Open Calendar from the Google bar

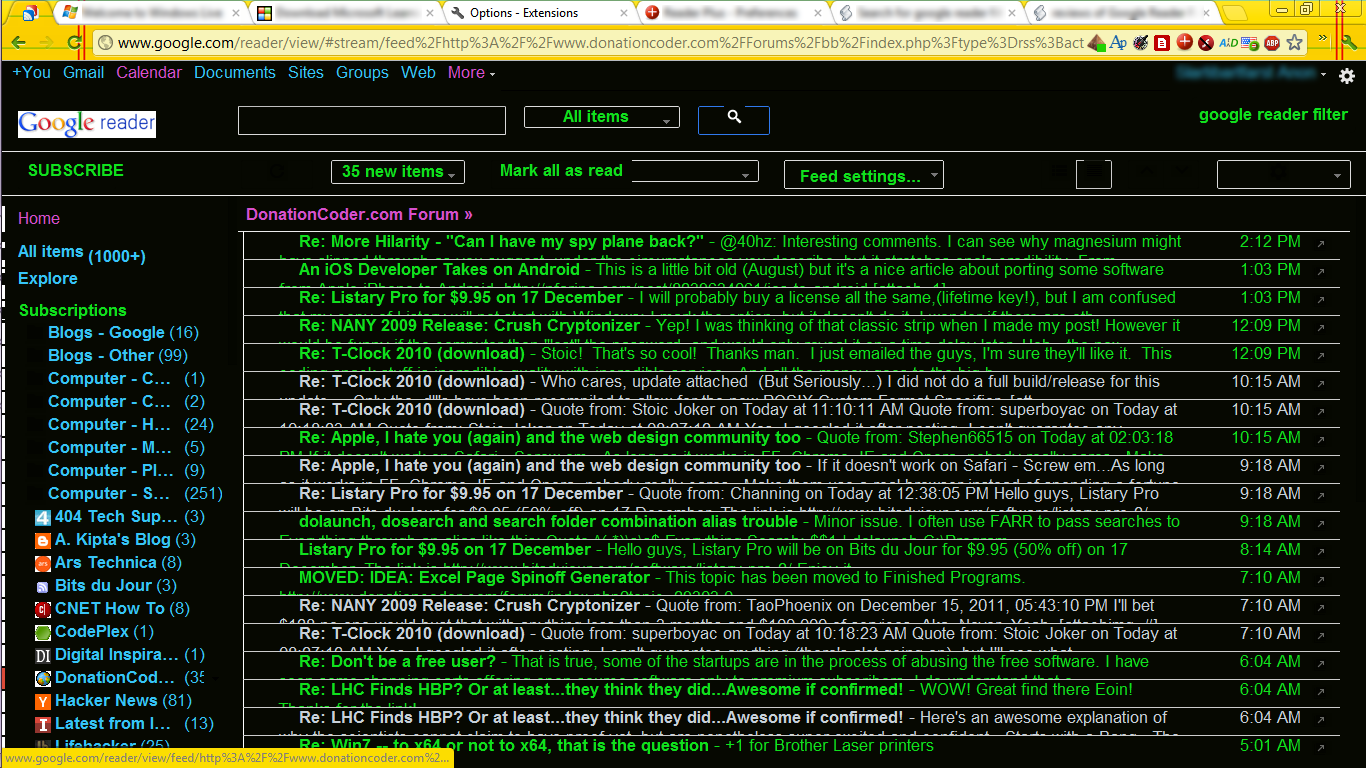pyautogui.click(x=149, y=73)
